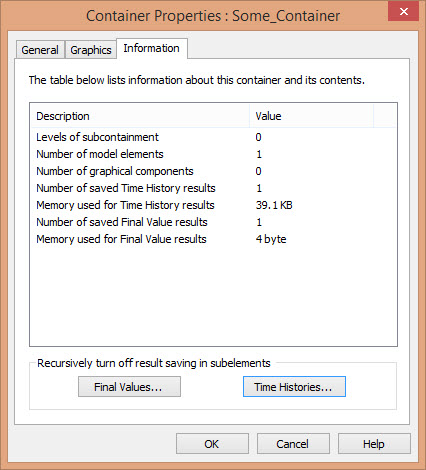Click the Value column header
426x470 pixels.
311,116
